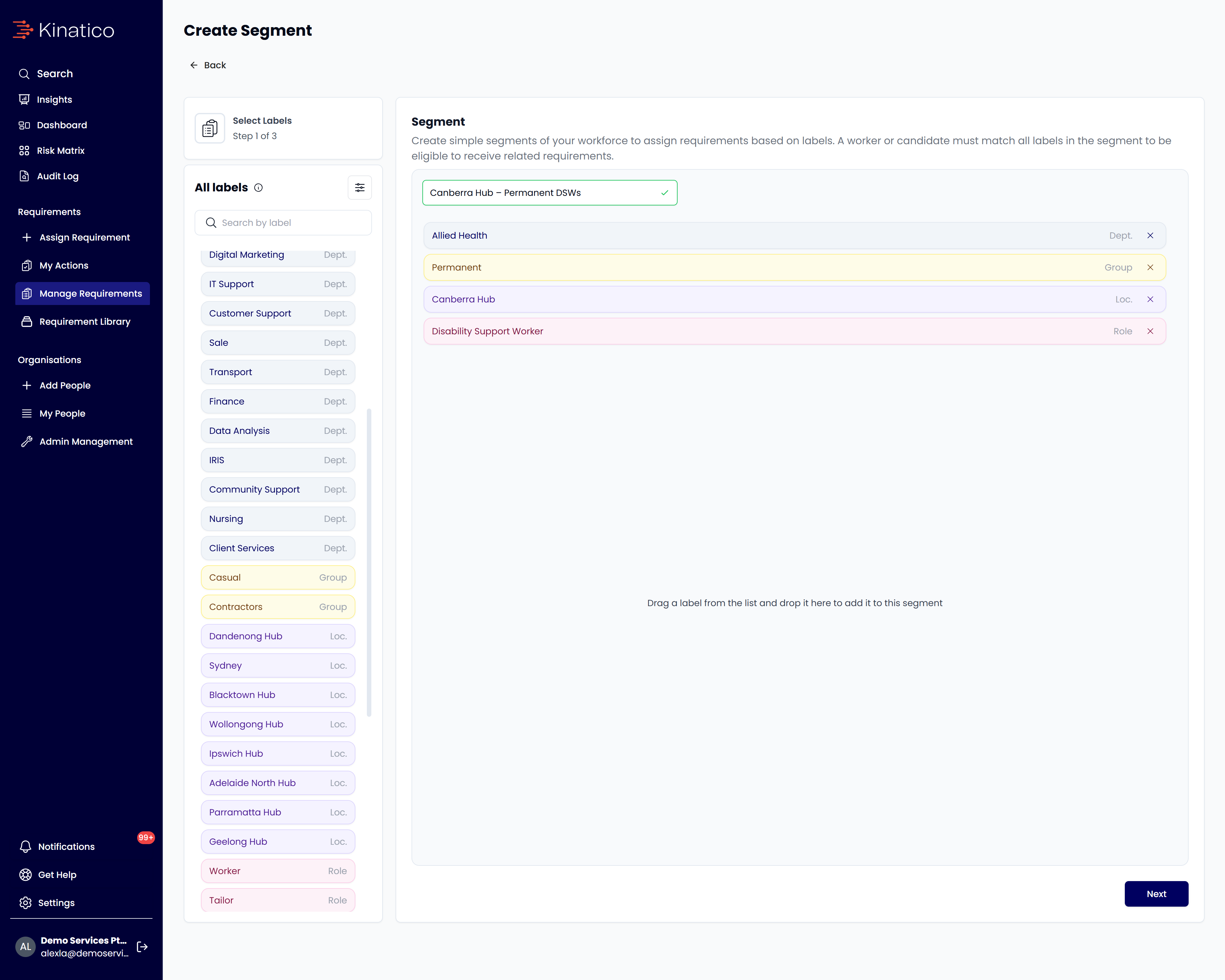Select the IT Support label
Screen dimensions: 1225x980
tap(278, 284)
